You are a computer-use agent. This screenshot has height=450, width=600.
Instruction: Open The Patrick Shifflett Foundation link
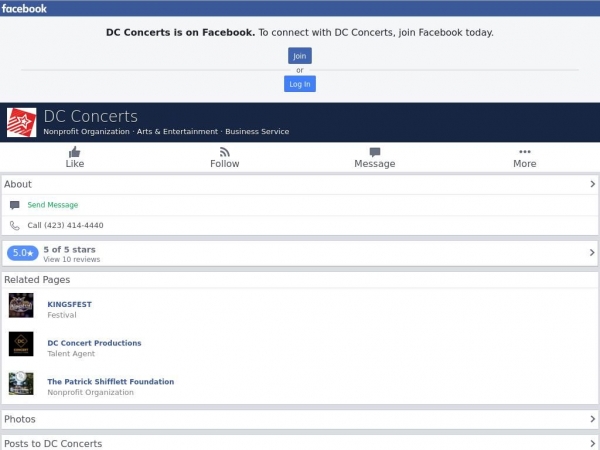click(x=111, y=382)
